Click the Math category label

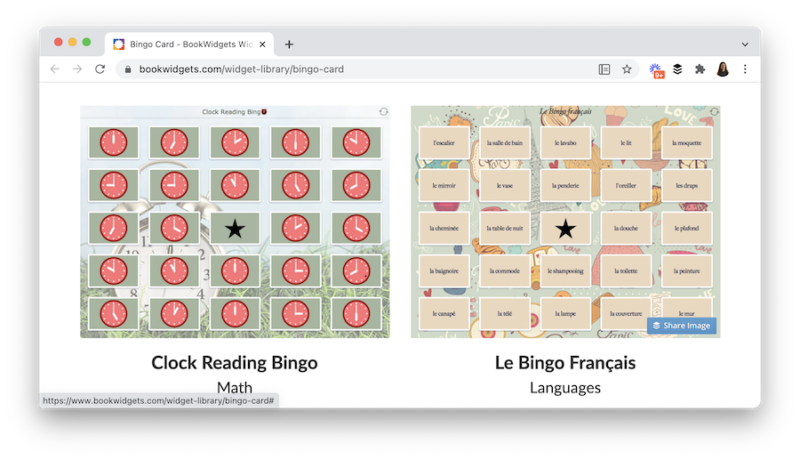tap(235, 387)
